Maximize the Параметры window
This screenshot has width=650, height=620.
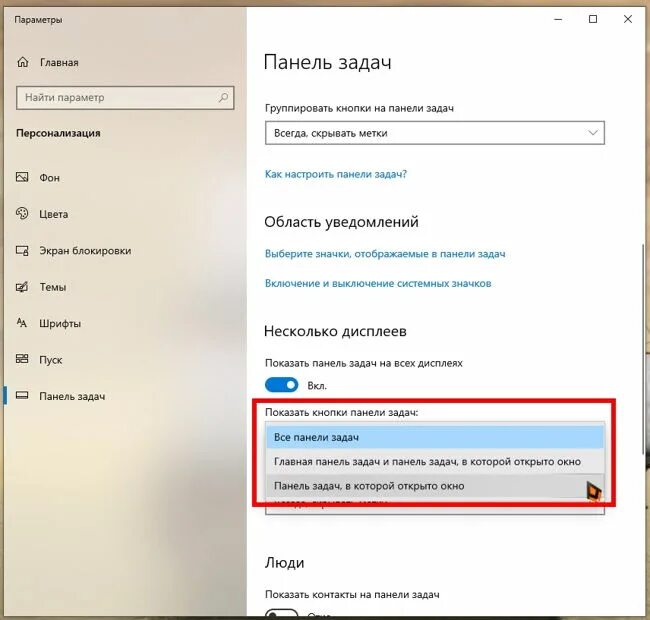(593, 19)
